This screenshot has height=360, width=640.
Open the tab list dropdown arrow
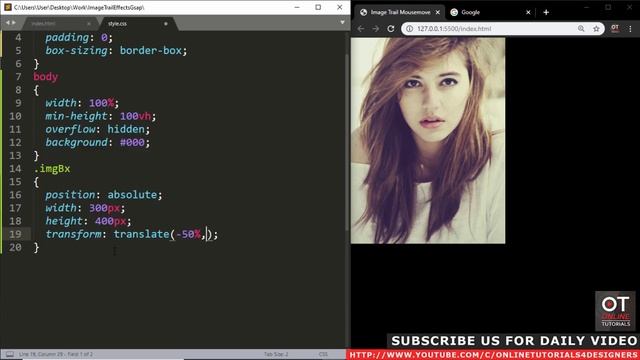pos(342,22)
